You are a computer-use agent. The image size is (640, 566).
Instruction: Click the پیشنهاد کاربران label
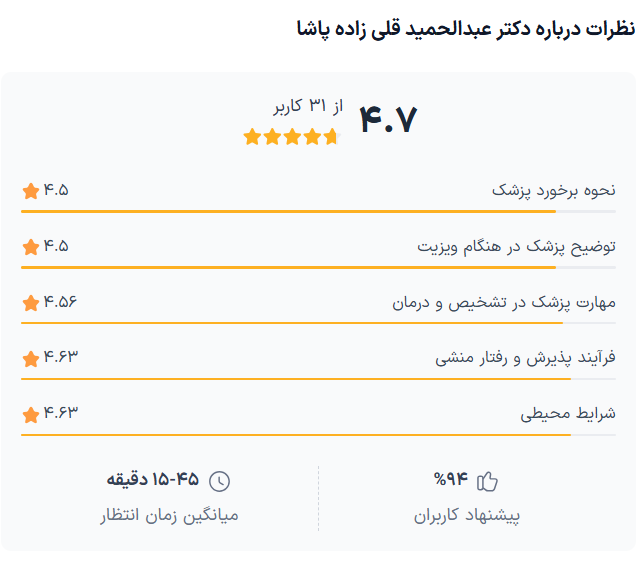467,516
